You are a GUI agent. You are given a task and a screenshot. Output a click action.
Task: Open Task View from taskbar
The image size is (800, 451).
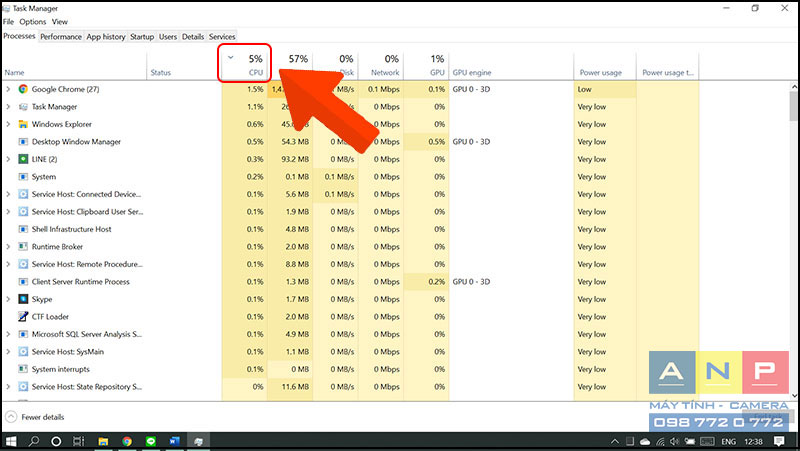[78, 441]
